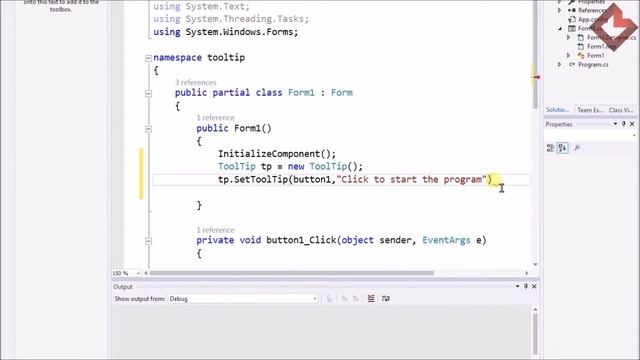
Task: Pin the Properties panel
Action: pos(623,124)
